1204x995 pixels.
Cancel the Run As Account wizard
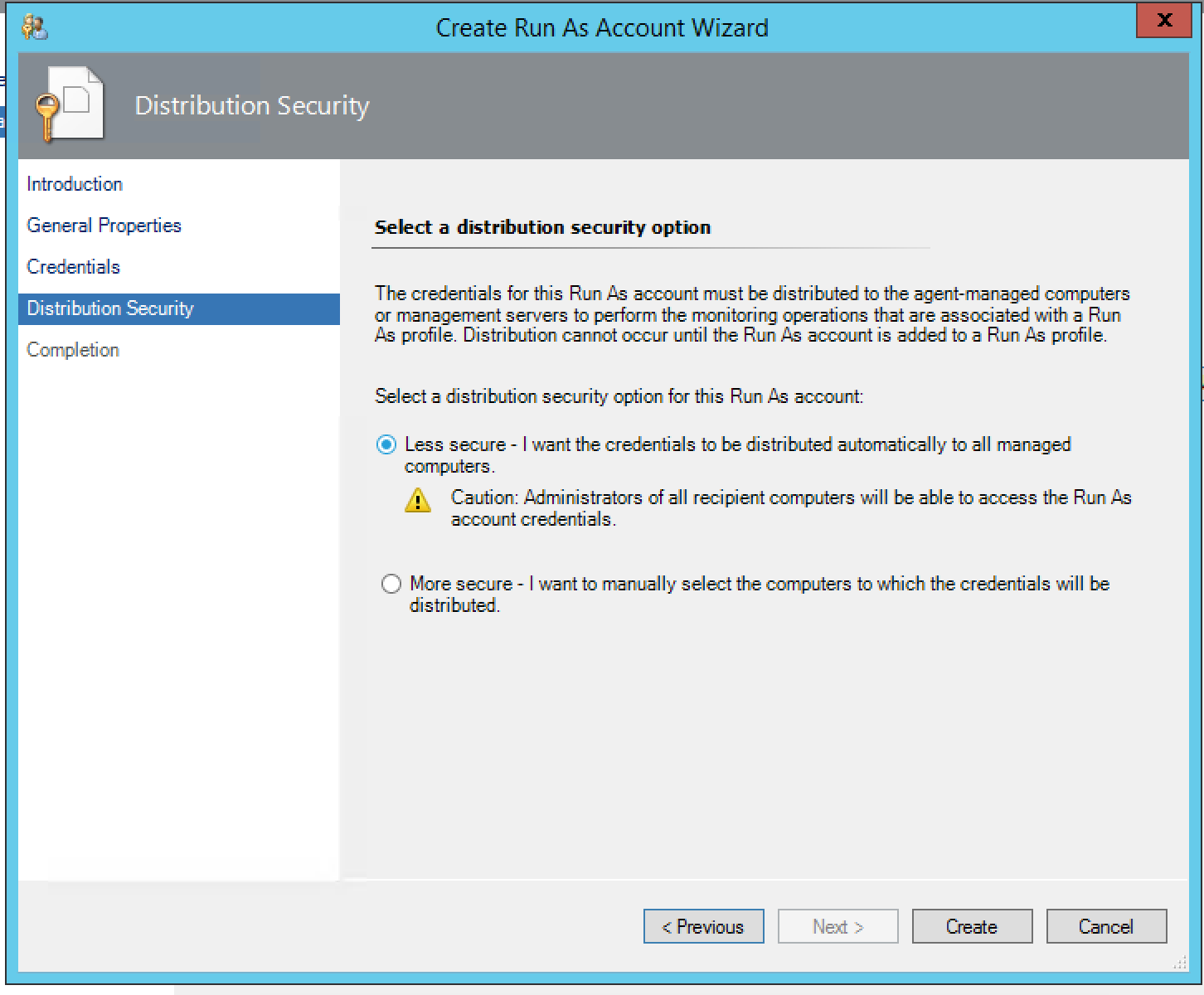(1106, 926)
